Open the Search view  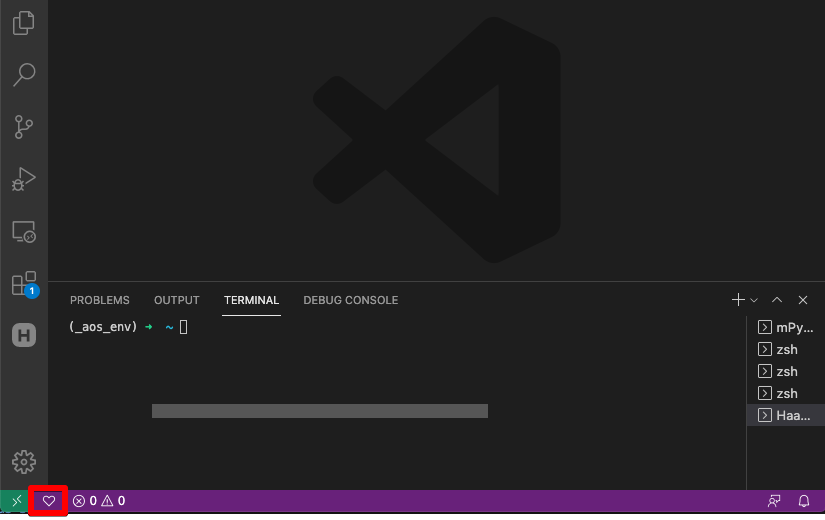24,74
